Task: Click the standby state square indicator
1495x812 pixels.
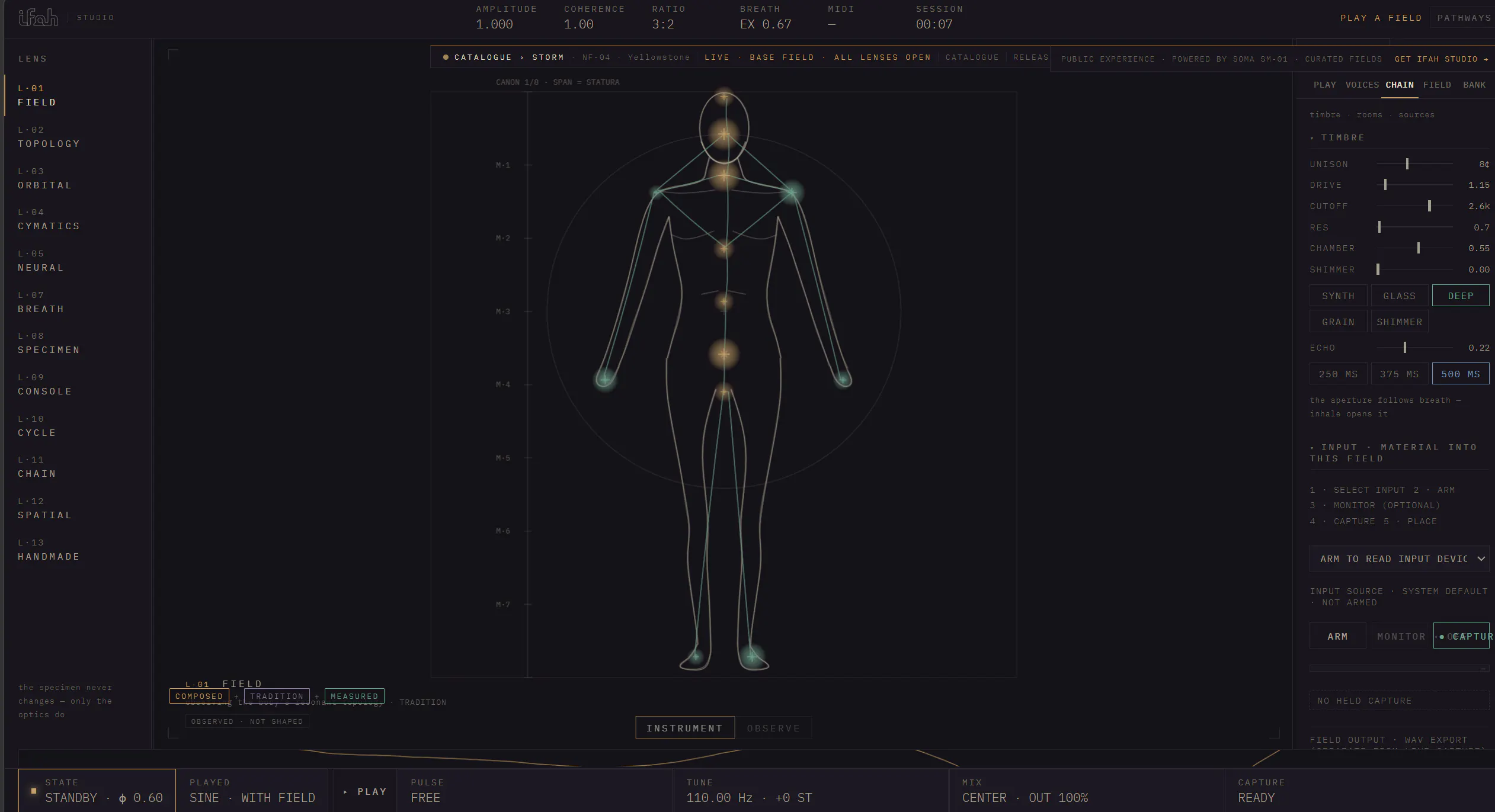Action: pos(34,791)
